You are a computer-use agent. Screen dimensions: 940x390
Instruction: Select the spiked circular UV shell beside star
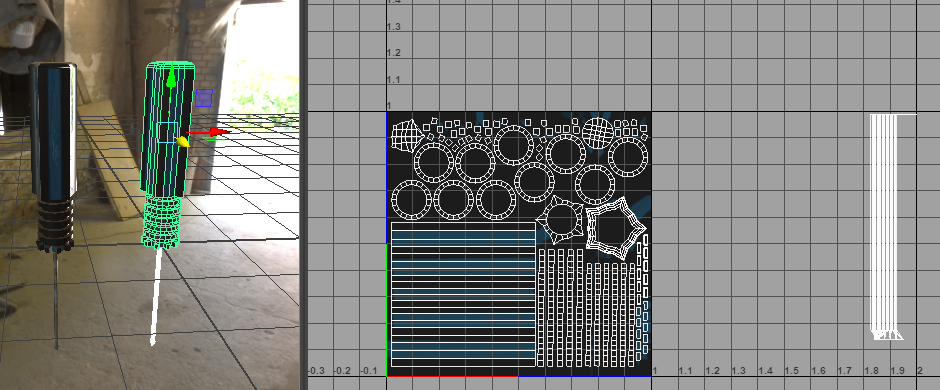tap(560, 221)
